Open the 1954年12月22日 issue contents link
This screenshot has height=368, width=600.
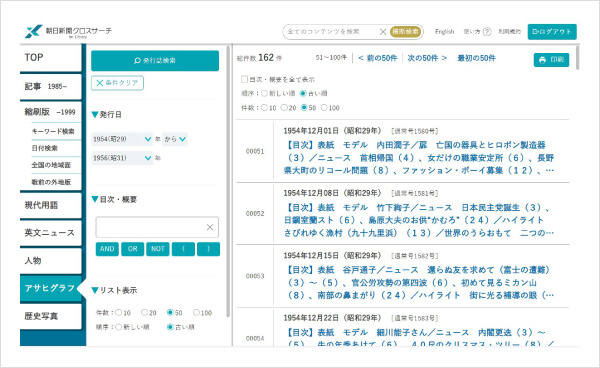point(419,338)
